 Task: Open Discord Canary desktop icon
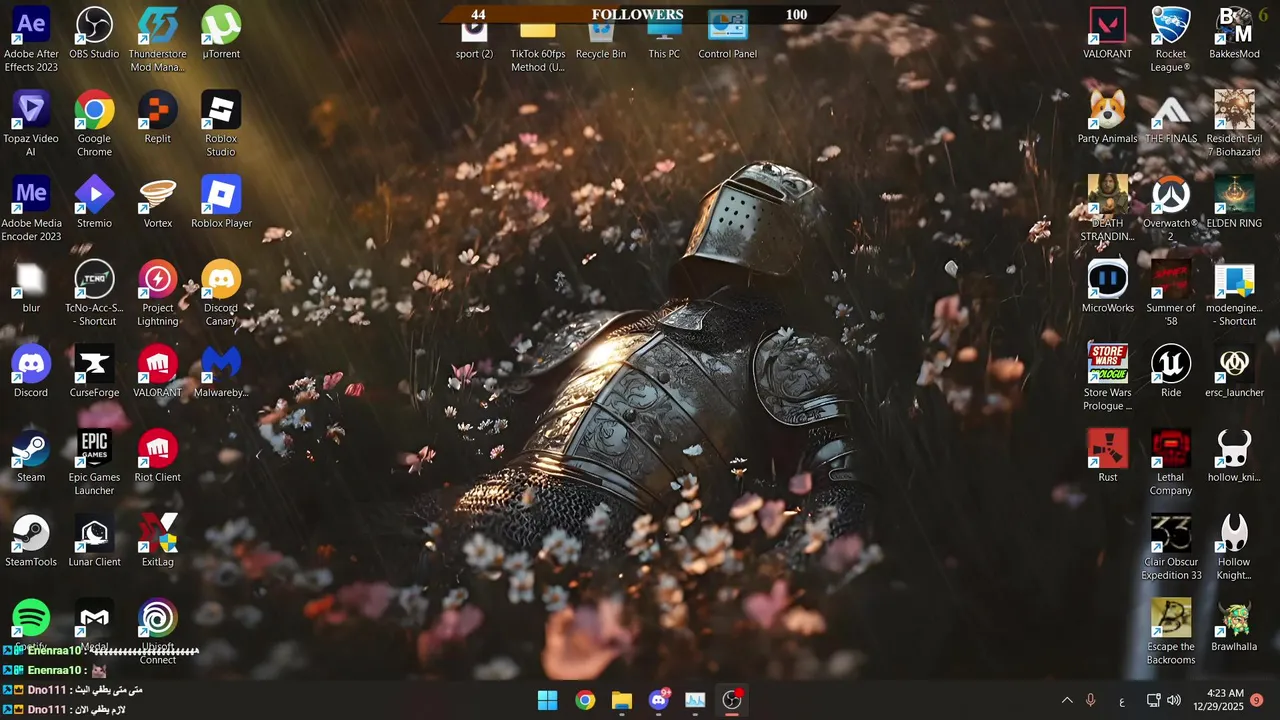click(x=221, y=295)
